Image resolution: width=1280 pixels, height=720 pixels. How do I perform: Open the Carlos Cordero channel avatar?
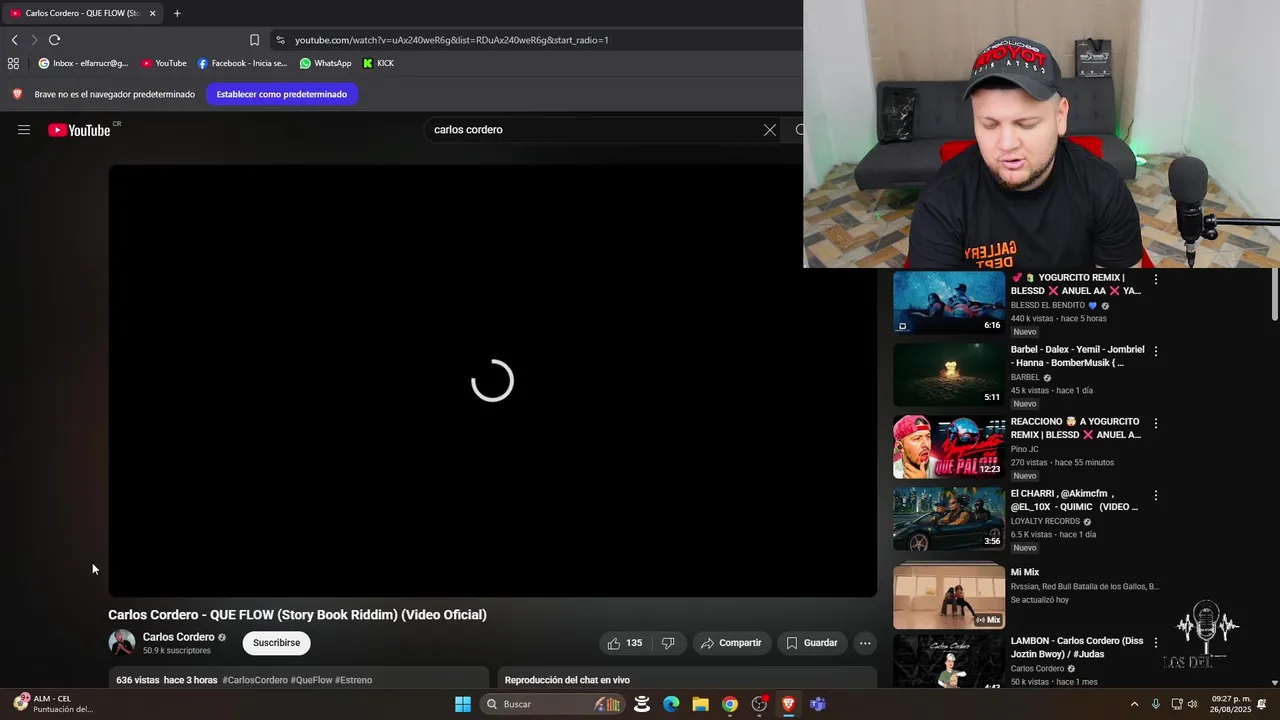[x=122, y=643]
